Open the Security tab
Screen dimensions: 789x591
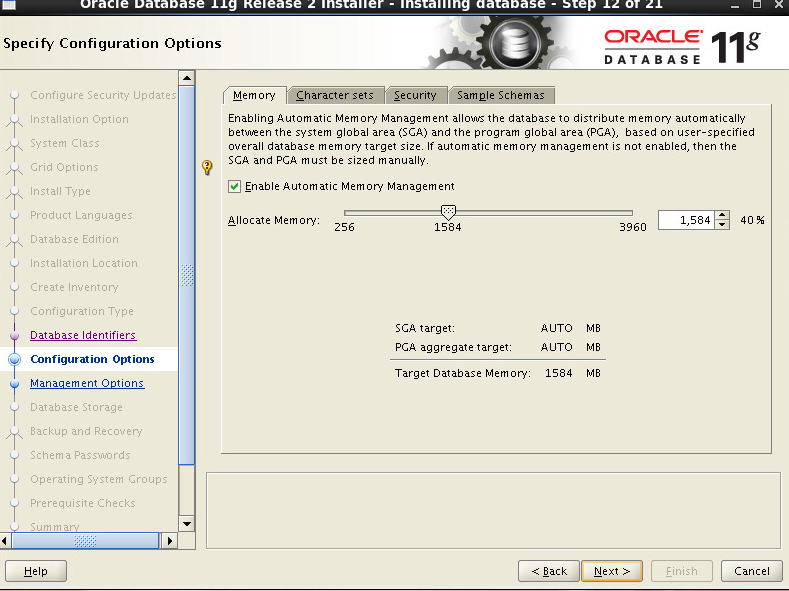click(415, 95)
